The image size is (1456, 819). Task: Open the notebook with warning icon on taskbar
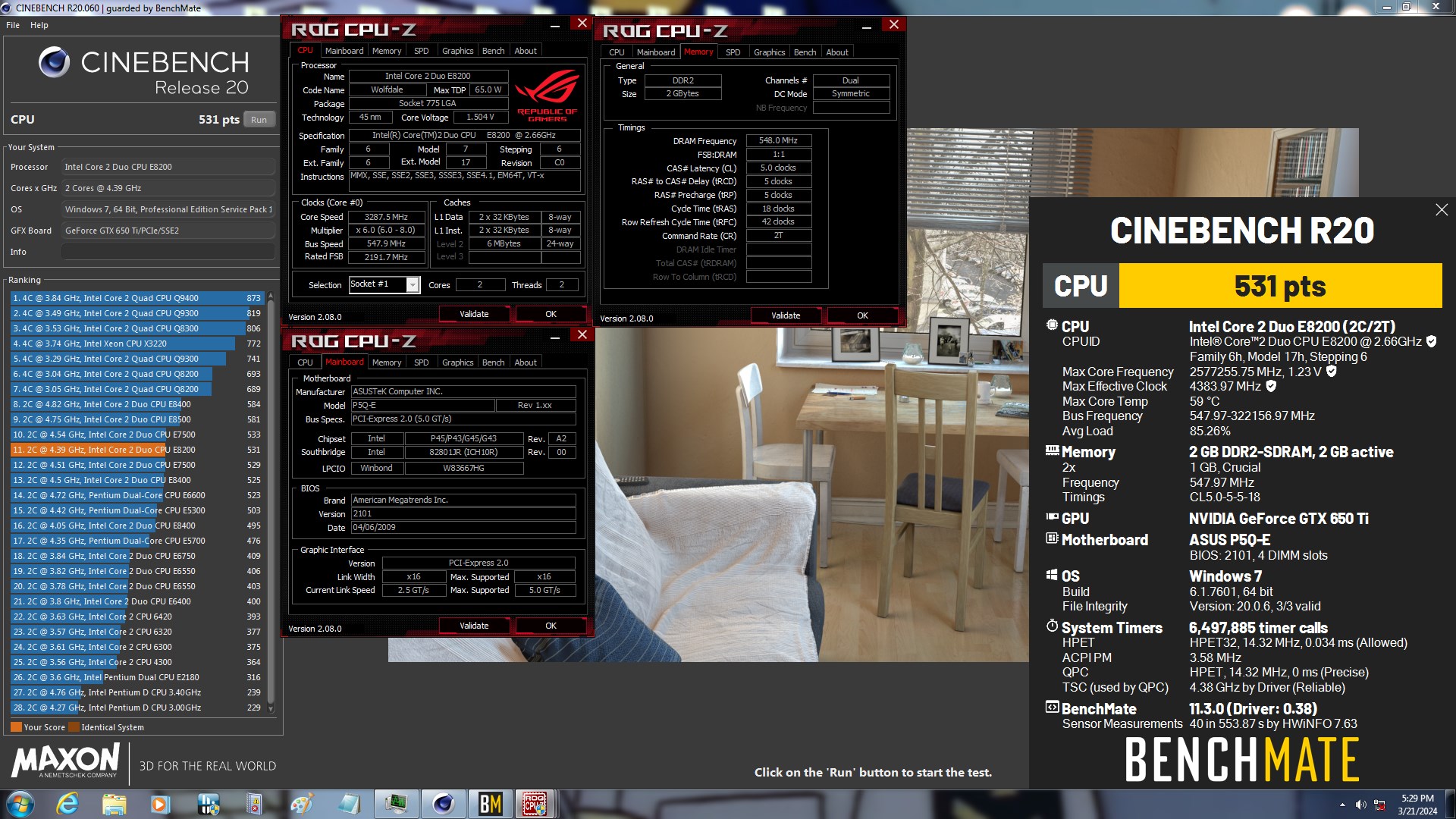tap(254, 804)
